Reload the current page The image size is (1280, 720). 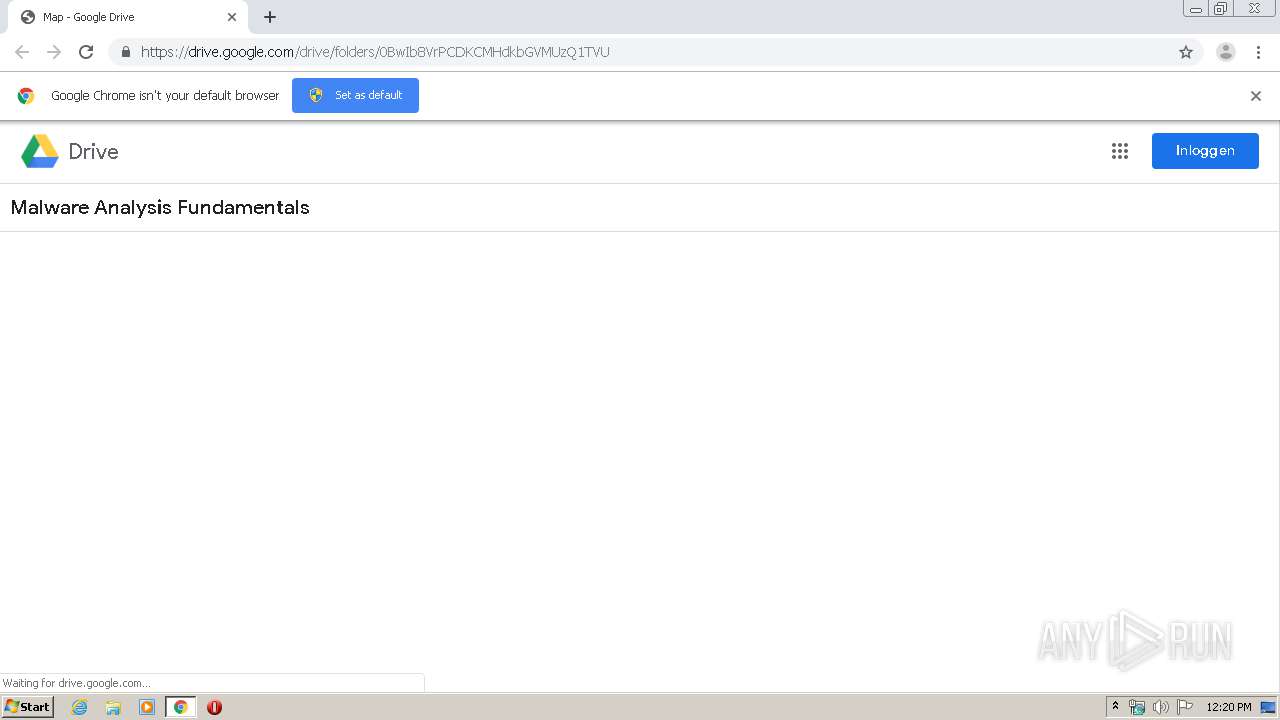[x=86, y=52]
